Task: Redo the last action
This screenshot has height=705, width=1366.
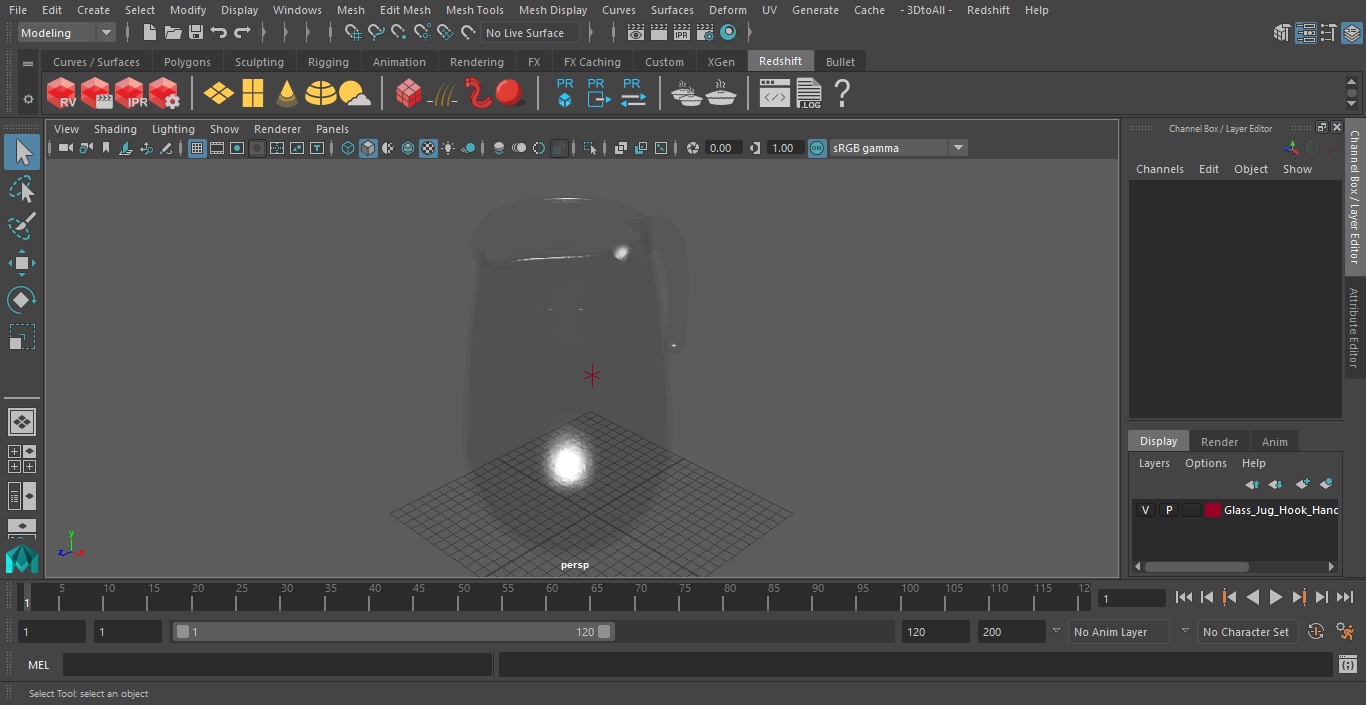Action: pyautogui.click(x=242, y=33)
